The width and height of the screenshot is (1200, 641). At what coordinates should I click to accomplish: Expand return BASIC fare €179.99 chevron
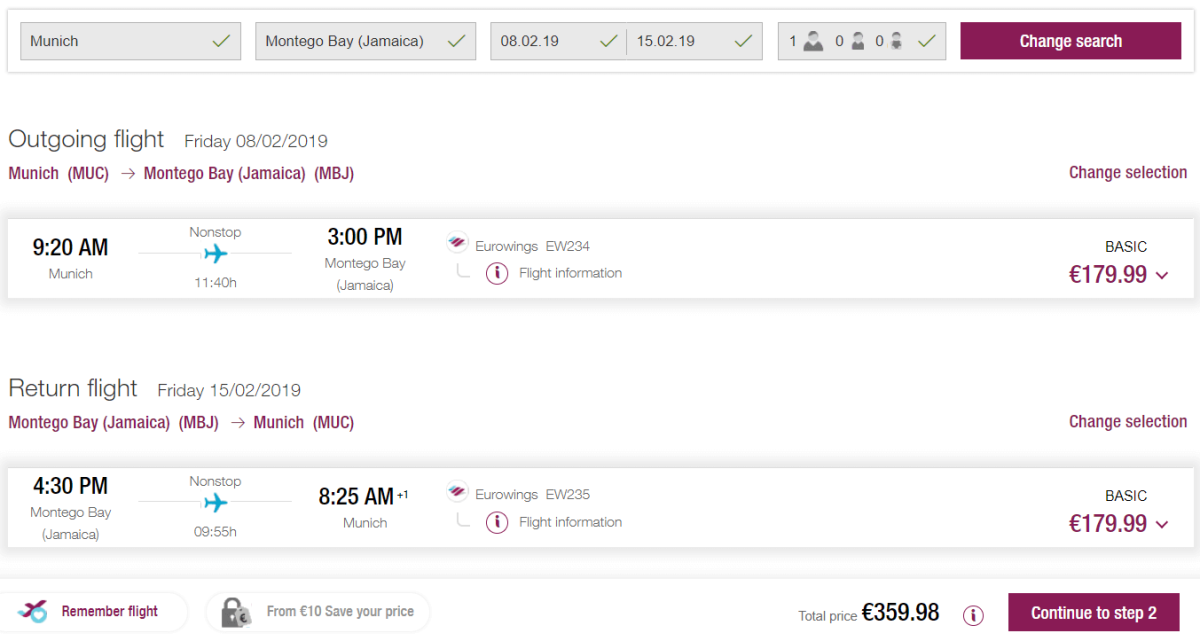click(1161, 525)
